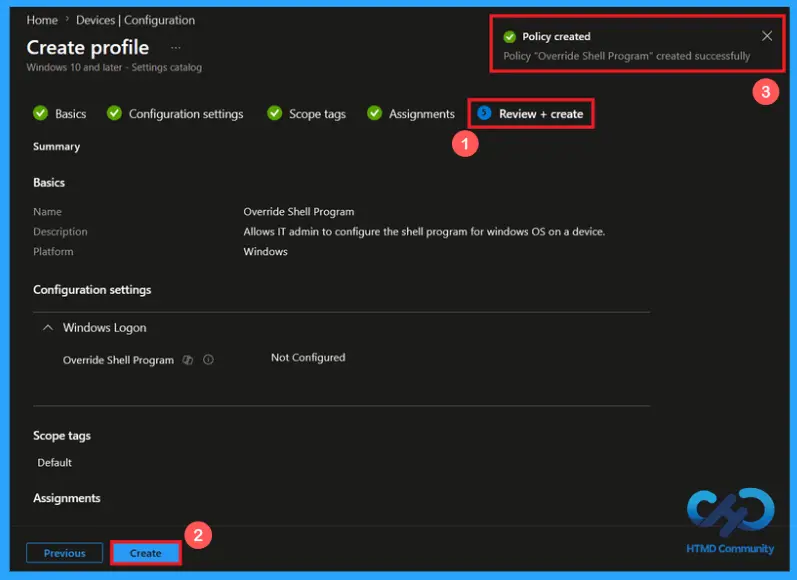Screen dimensions: 797x580
Task: Click the Platform field label
Action: 53,252
